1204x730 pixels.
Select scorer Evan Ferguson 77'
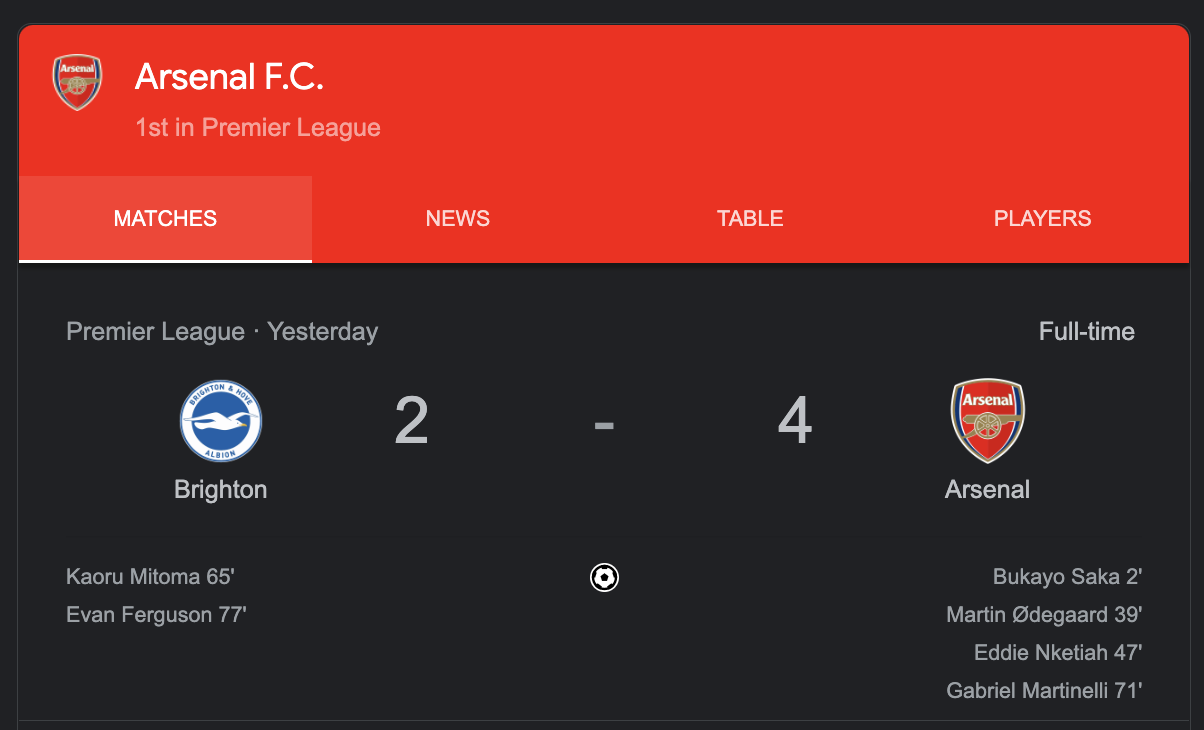pyautogui.click(x=156, y=615)
